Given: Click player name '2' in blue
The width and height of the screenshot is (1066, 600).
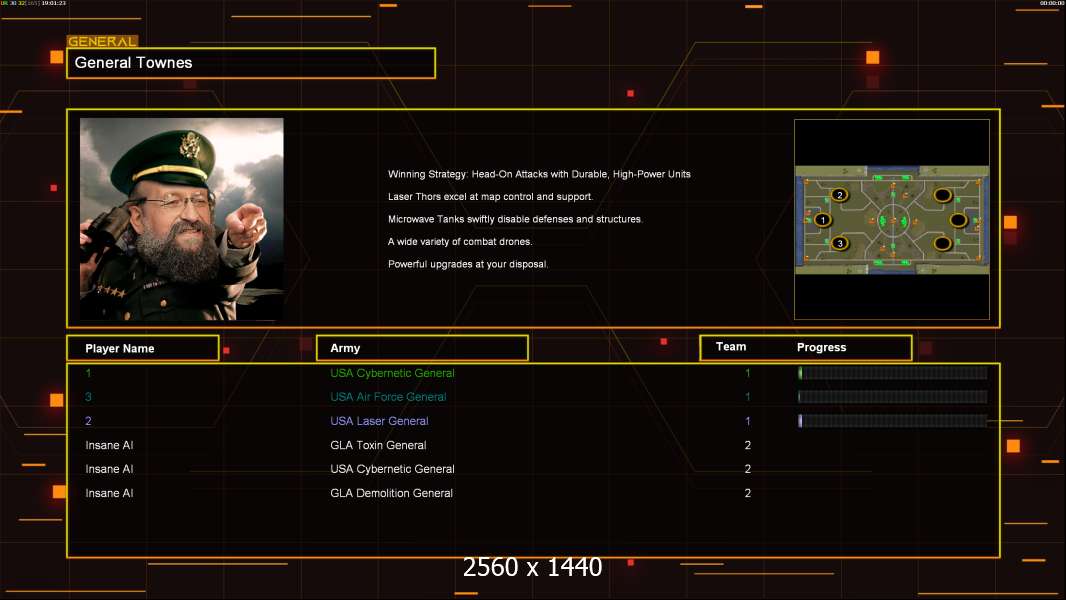Looking at the screenshot, I should 88,421.
